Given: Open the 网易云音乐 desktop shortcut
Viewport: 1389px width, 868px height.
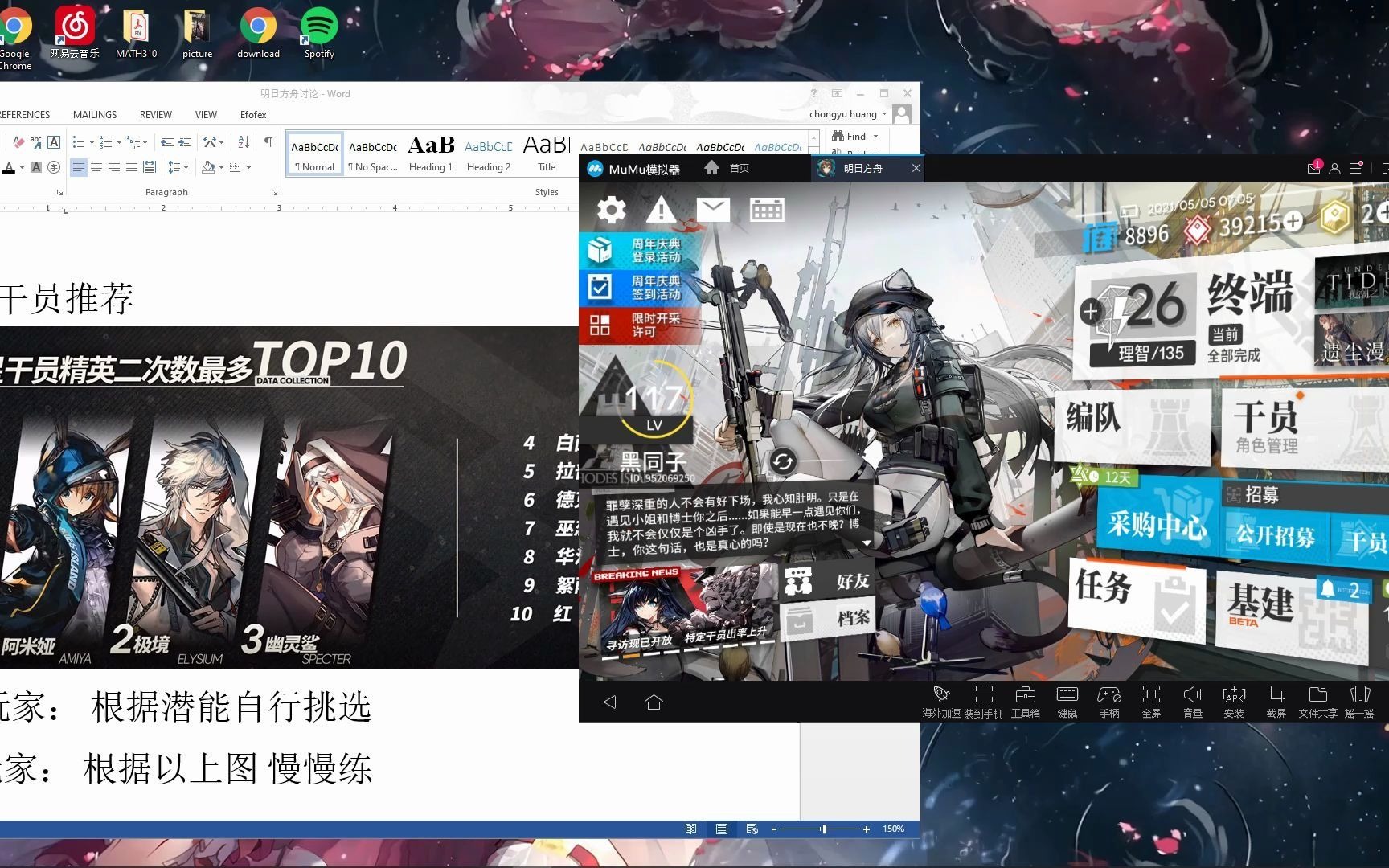Looking at the screenshot, I should coord(75,33).
